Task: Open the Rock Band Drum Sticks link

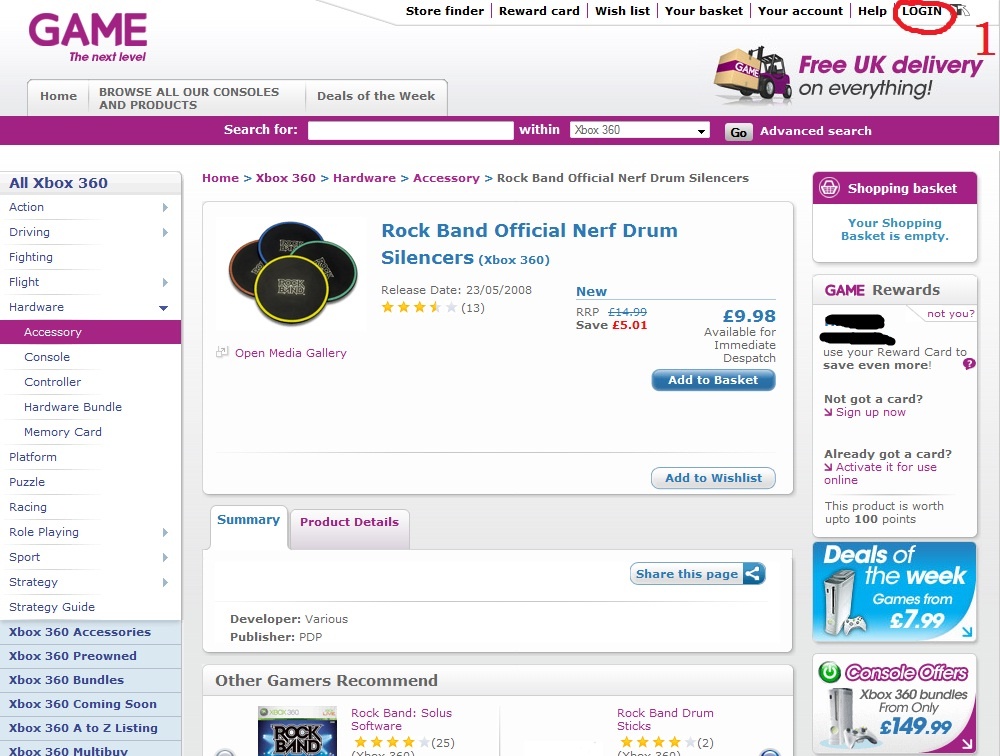Action: tap(665, 719)
